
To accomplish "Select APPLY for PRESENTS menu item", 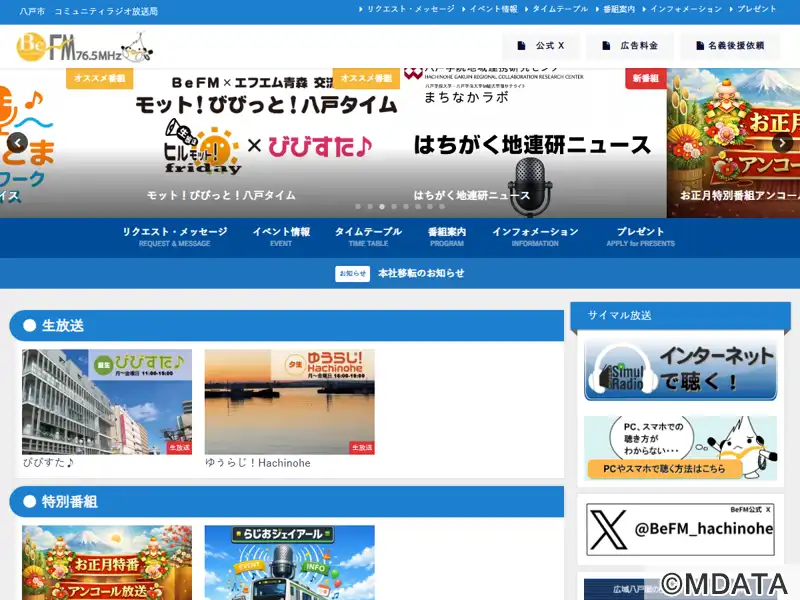I will 640,237.
